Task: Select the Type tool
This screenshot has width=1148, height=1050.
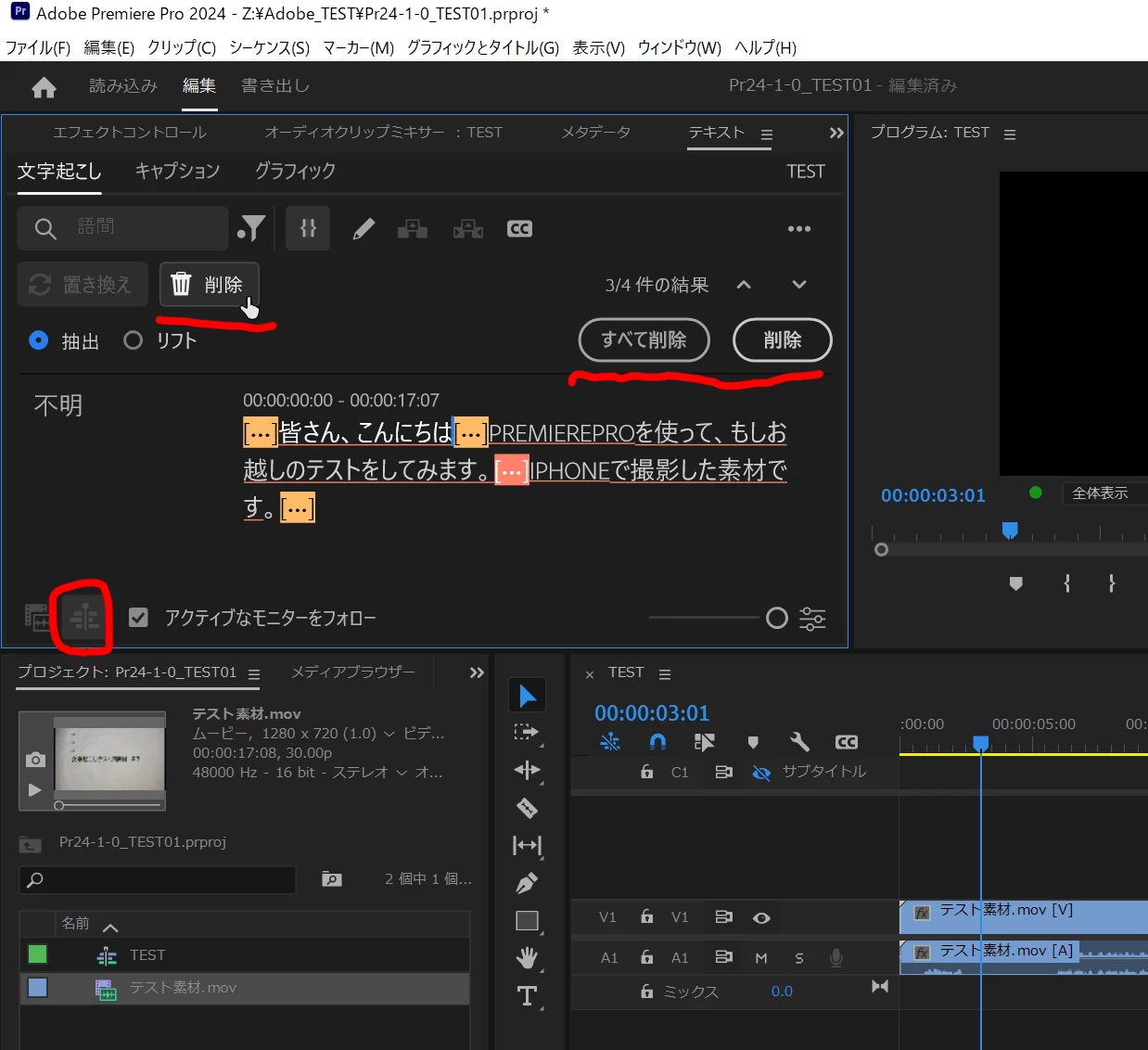Action: pos(527,995)
